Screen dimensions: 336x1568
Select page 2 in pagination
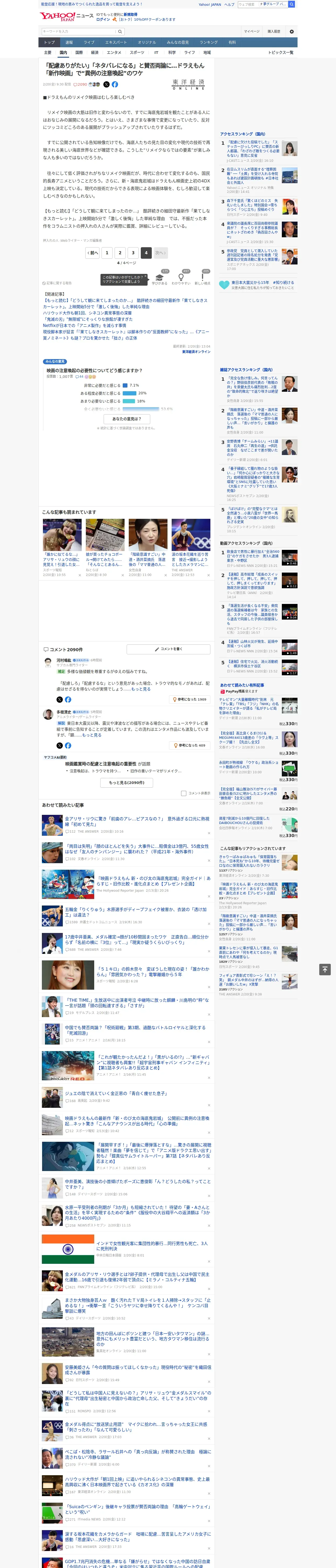coord(120,253)
